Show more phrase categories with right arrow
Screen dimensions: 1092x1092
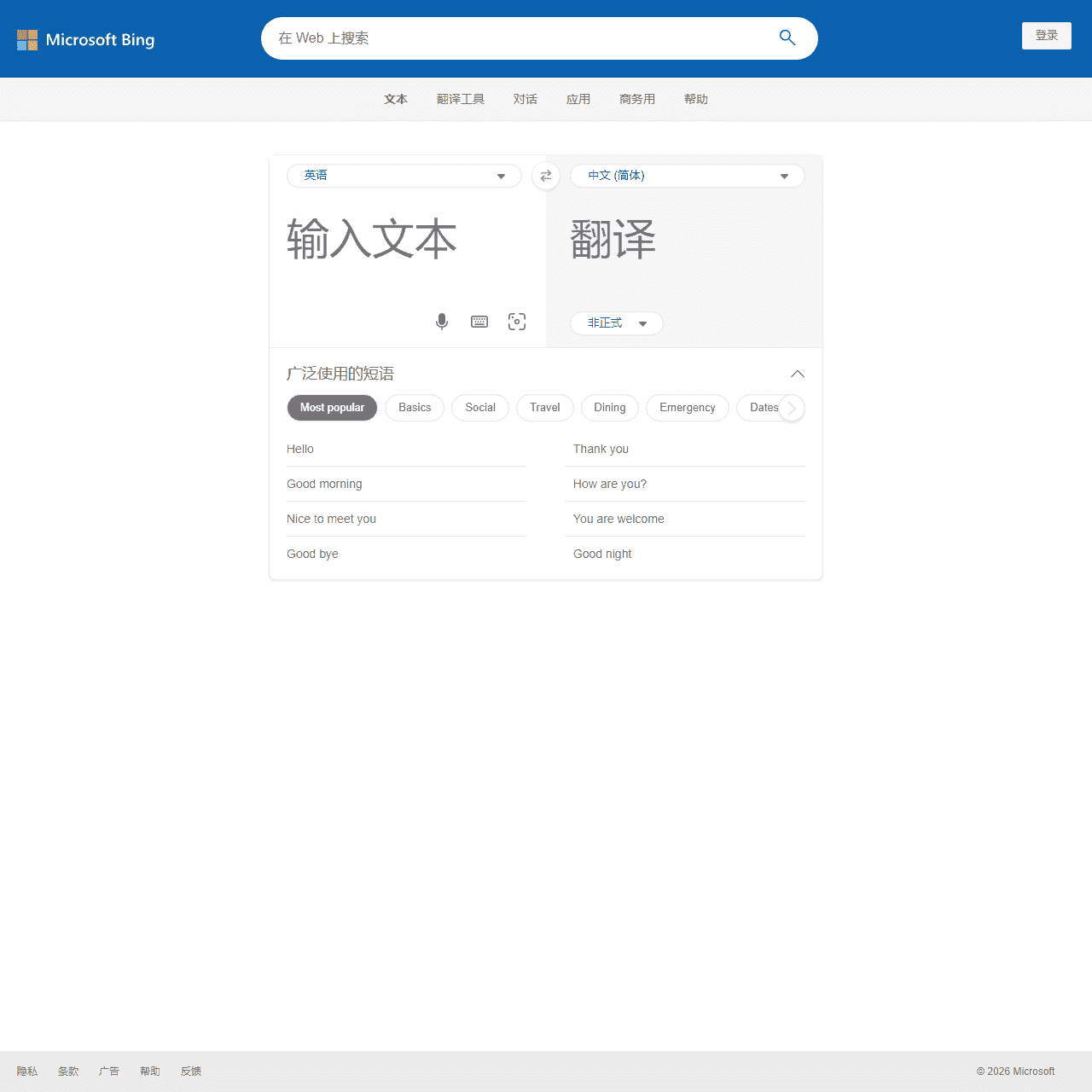coord(792,408)
